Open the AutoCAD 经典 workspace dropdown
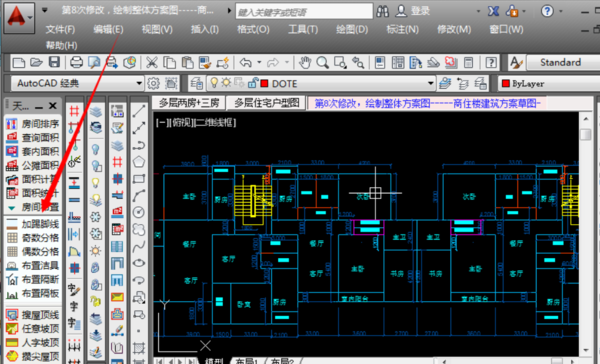This screenshot has width=600, height=364. [x=139, y=83]
